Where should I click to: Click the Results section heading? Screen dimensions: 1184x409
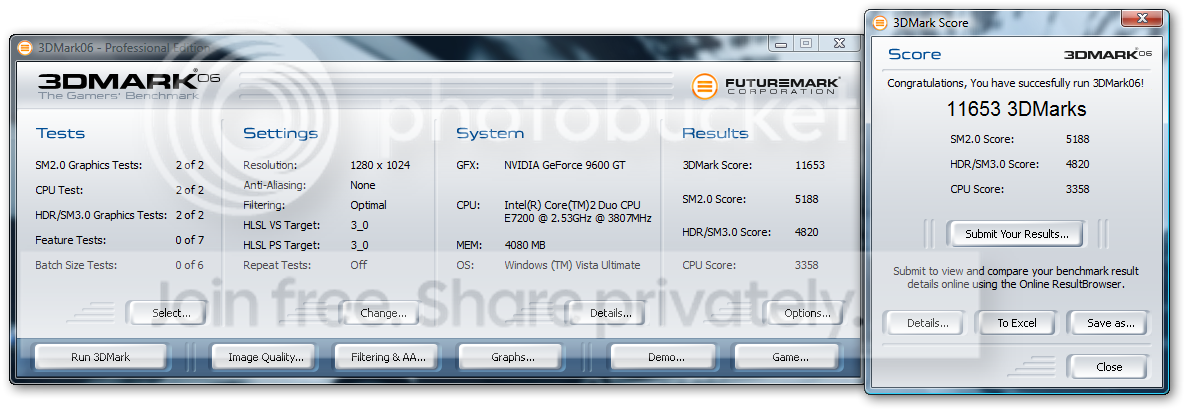click(x=714, y=134)
